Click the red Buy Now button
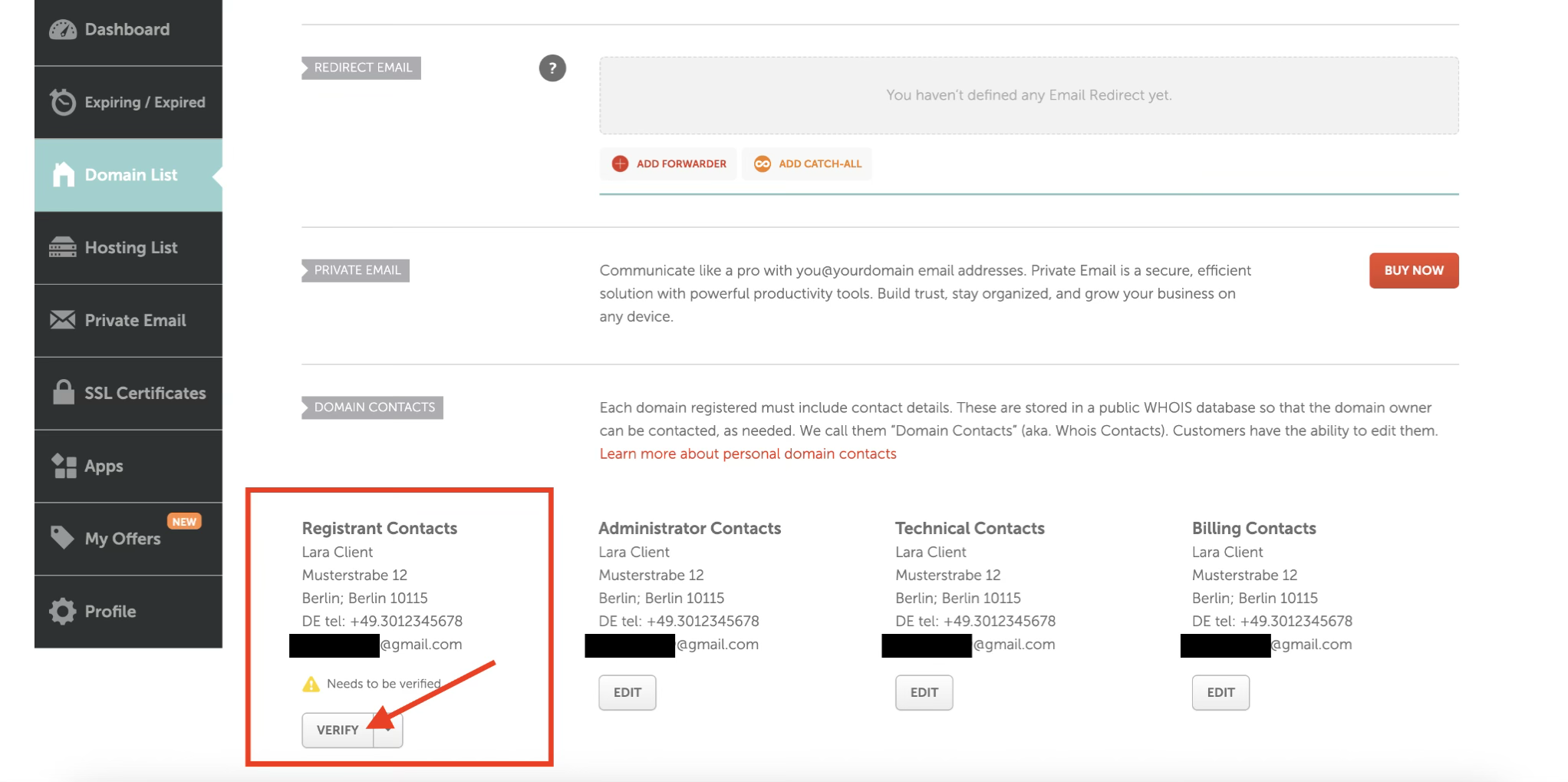This screenshot has height=782, width=1568. (x=1413, y=270)
